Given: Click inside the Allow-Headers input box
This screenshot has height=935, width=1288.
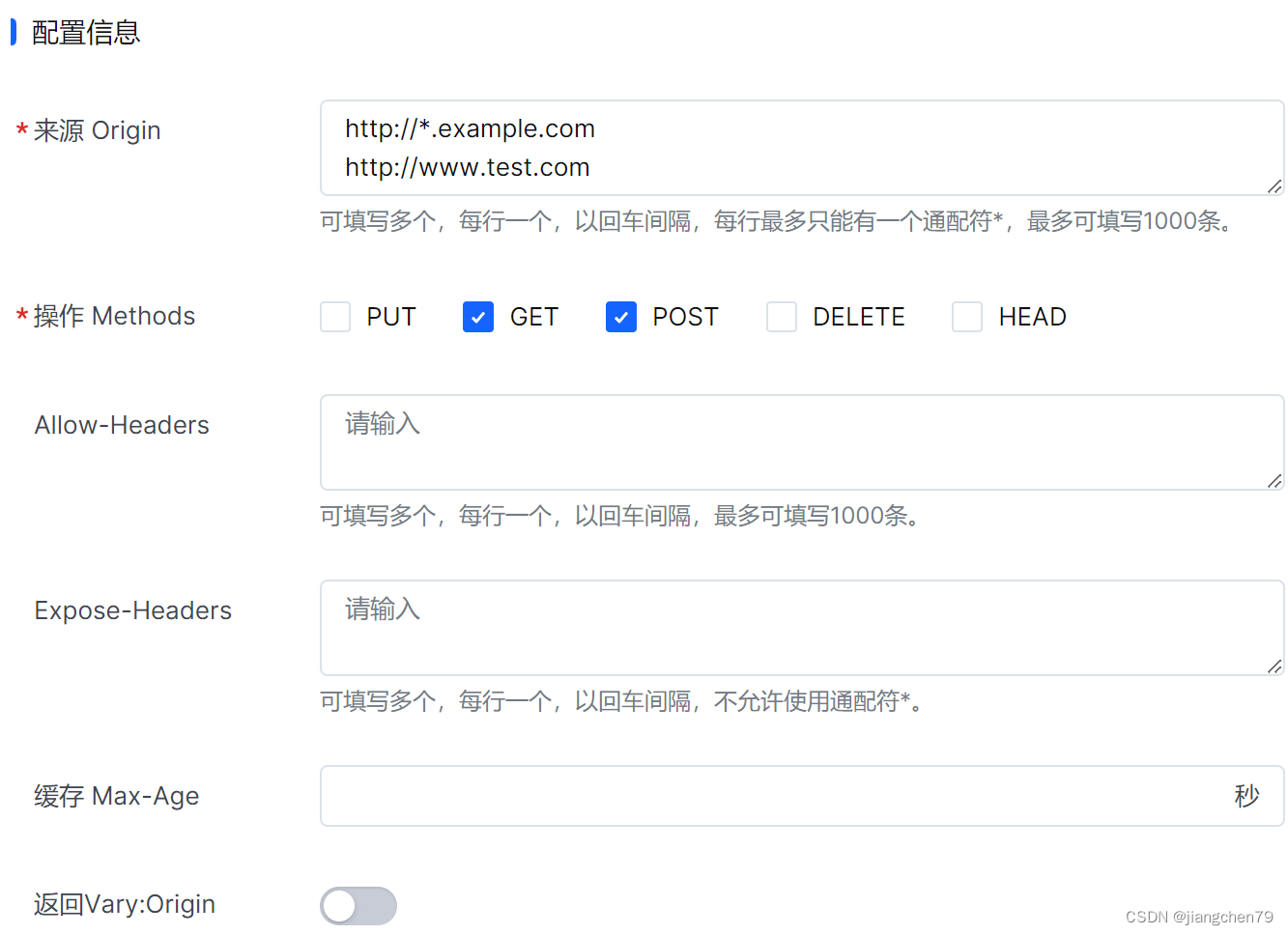Looking at the screenshot, I should [x=676, y=442].
